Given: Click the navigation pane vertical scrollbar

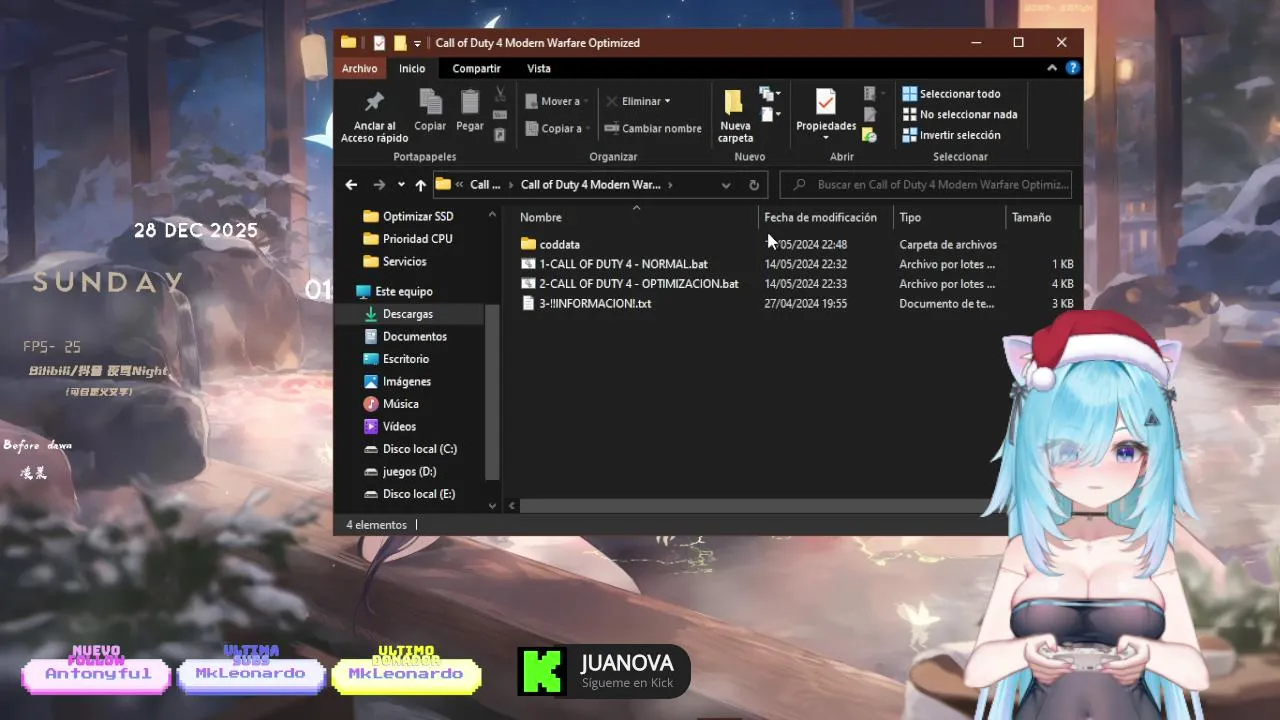Looking at the screenshot, I should tap(492, 390).
